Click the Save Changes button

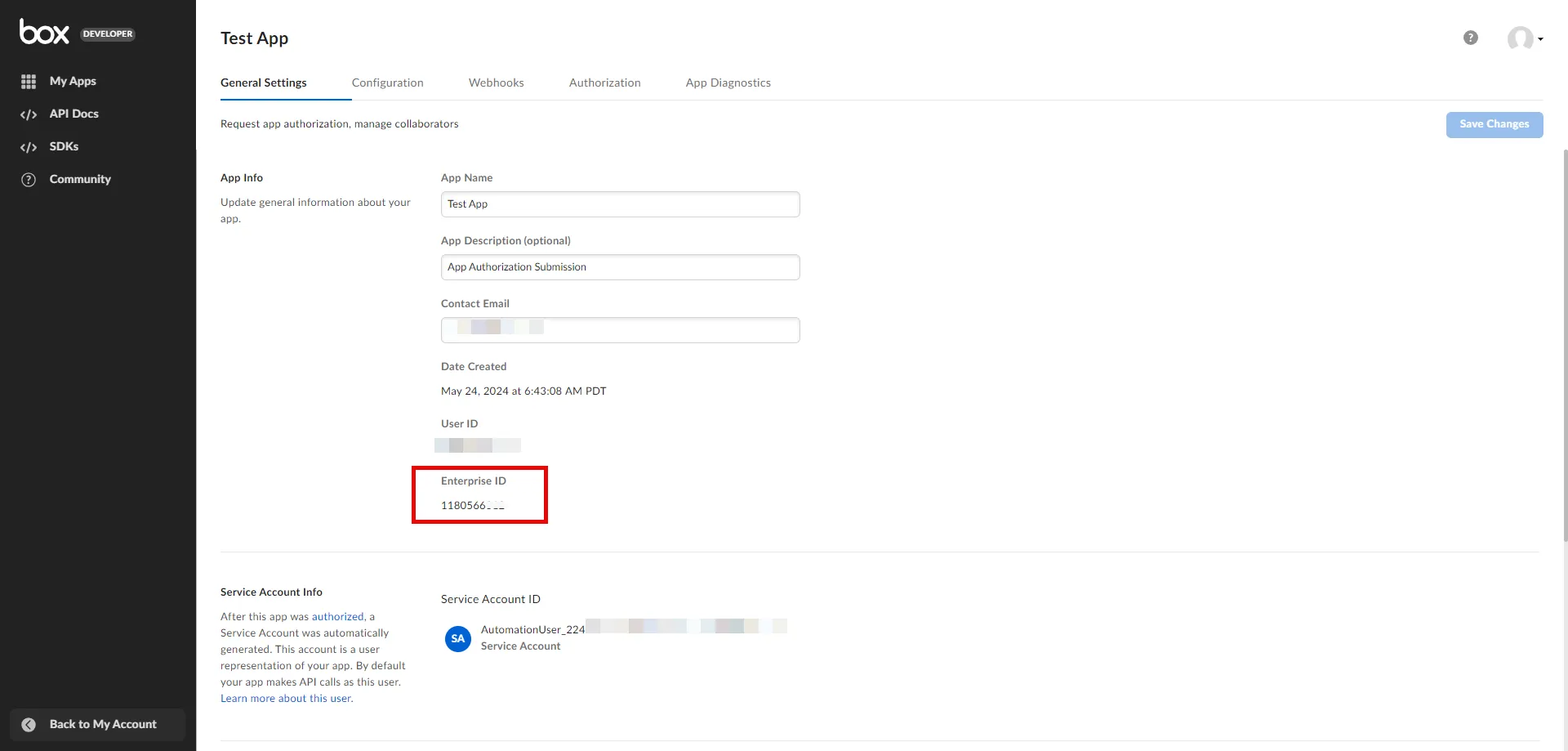1494,124
